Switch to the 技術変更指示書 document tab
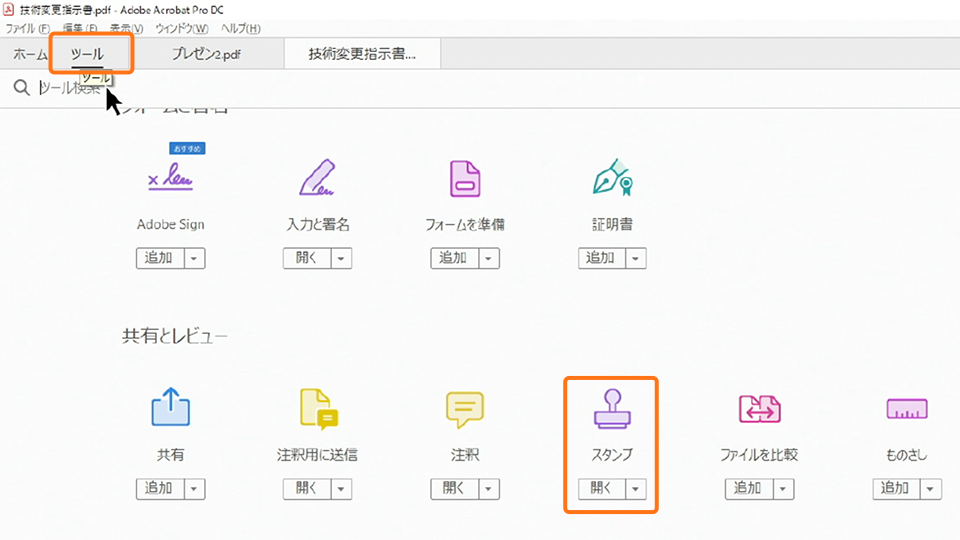The image size is (960, 540). point(362,54)
